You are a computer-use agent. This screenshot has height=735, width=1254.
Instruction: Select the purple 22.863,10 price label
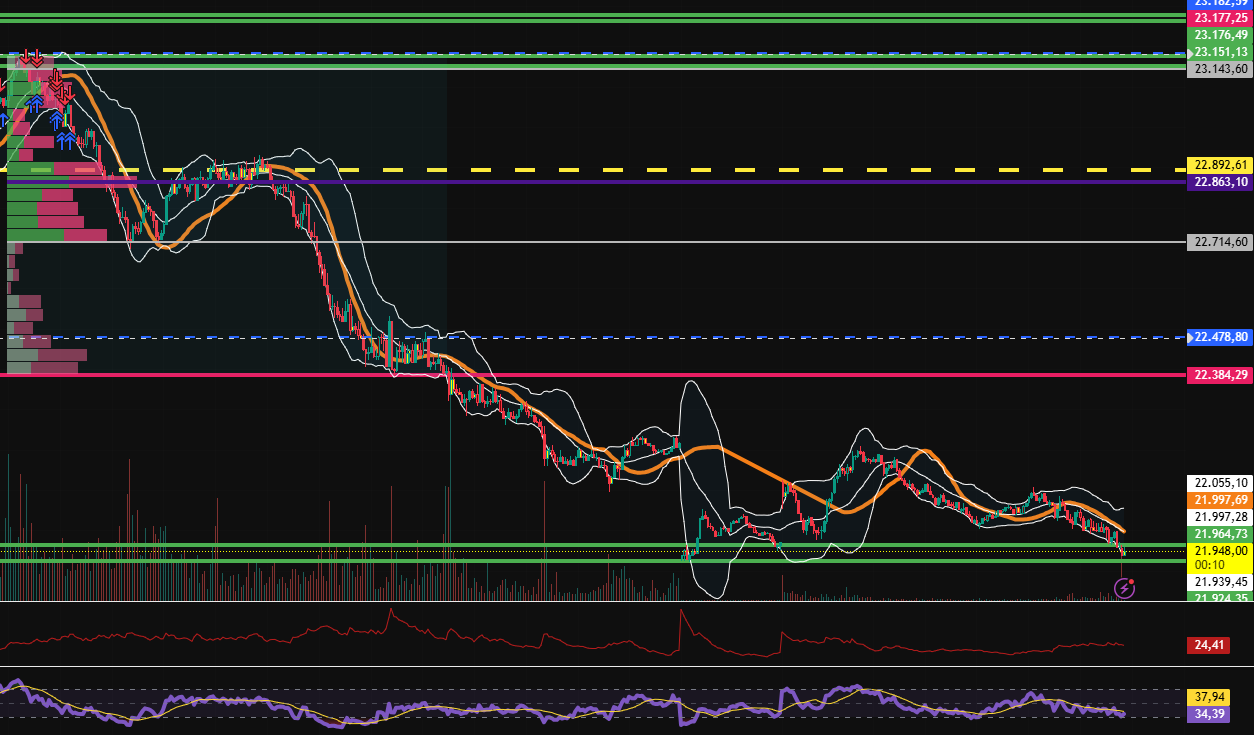point(1219,182)
